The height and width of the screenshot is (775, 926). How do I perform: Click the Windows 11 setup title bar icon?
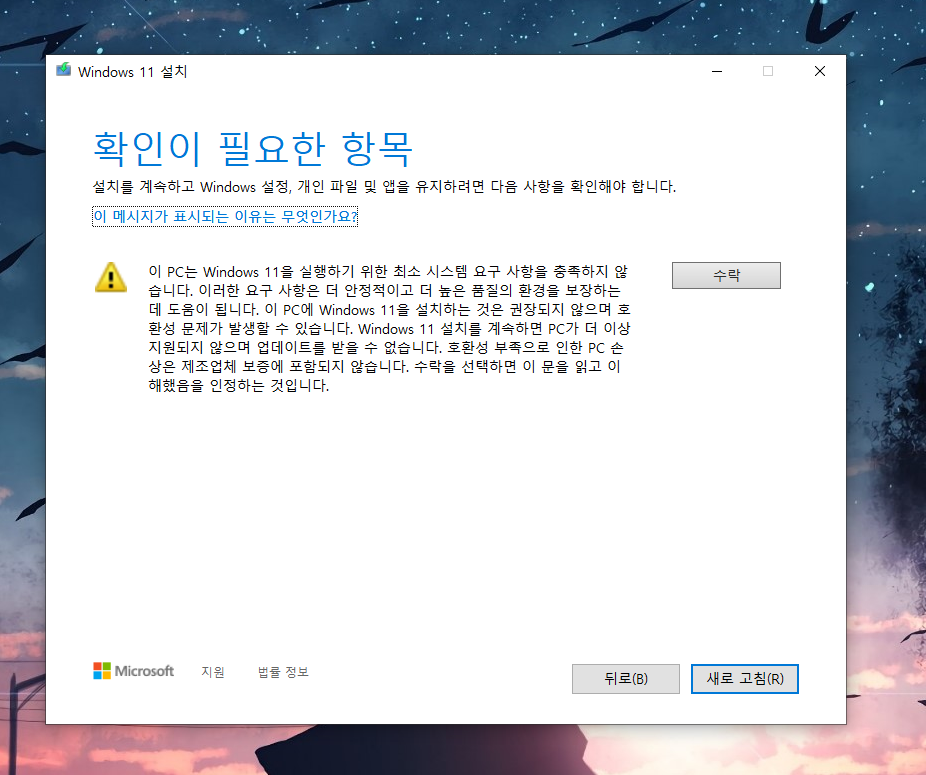[x=63, y=70]
